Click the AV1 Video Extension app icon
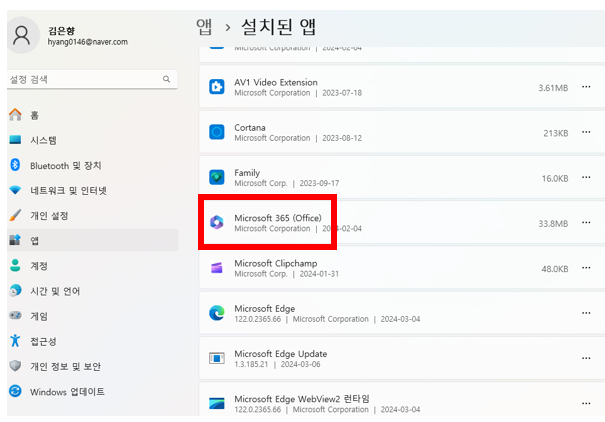The width and height of the screenshot is (605, 422). (217, 87)
